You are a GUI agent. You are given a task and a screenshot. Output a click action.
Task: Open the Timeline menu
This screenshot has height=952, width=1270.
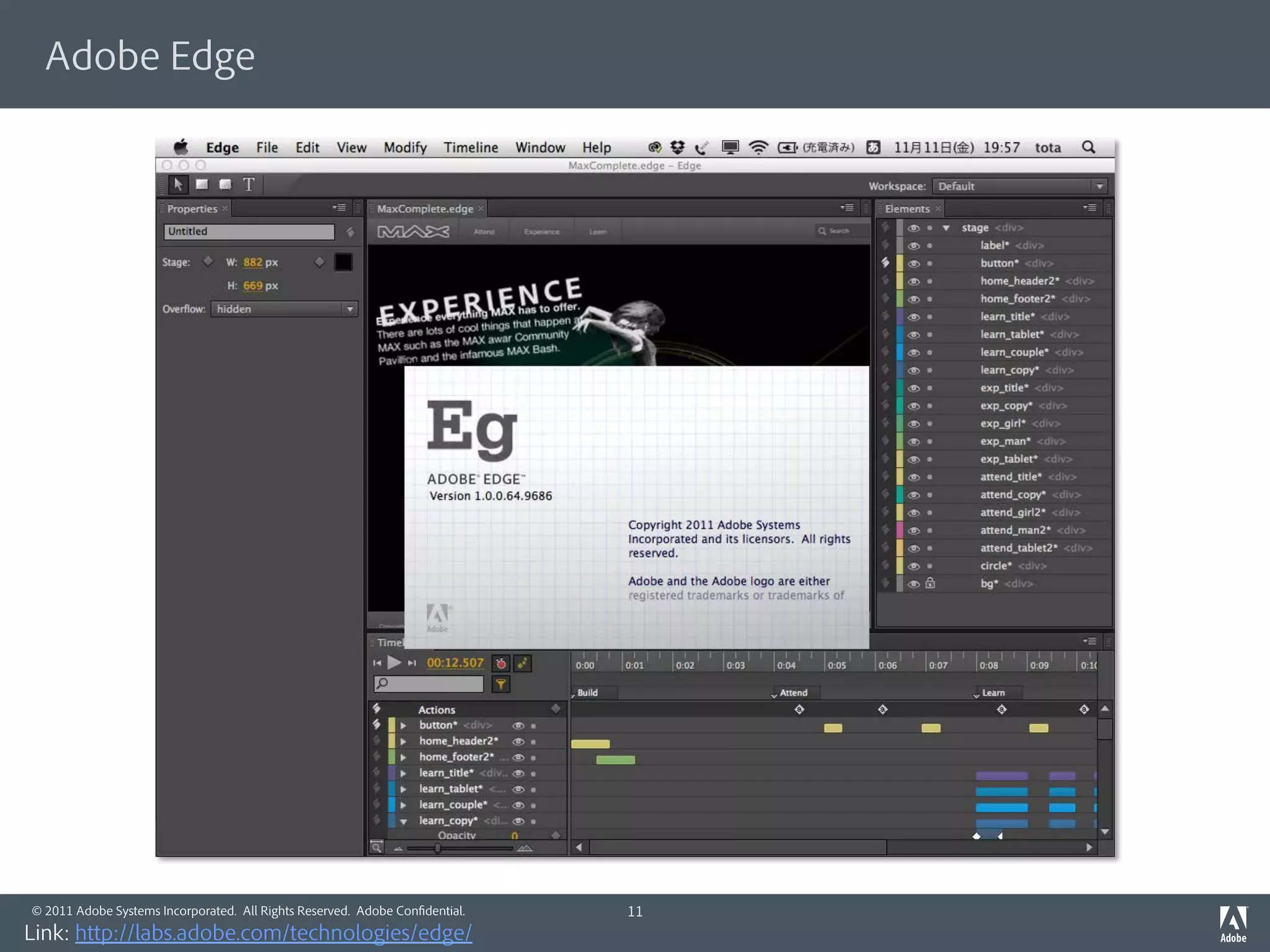coord(471,148)
